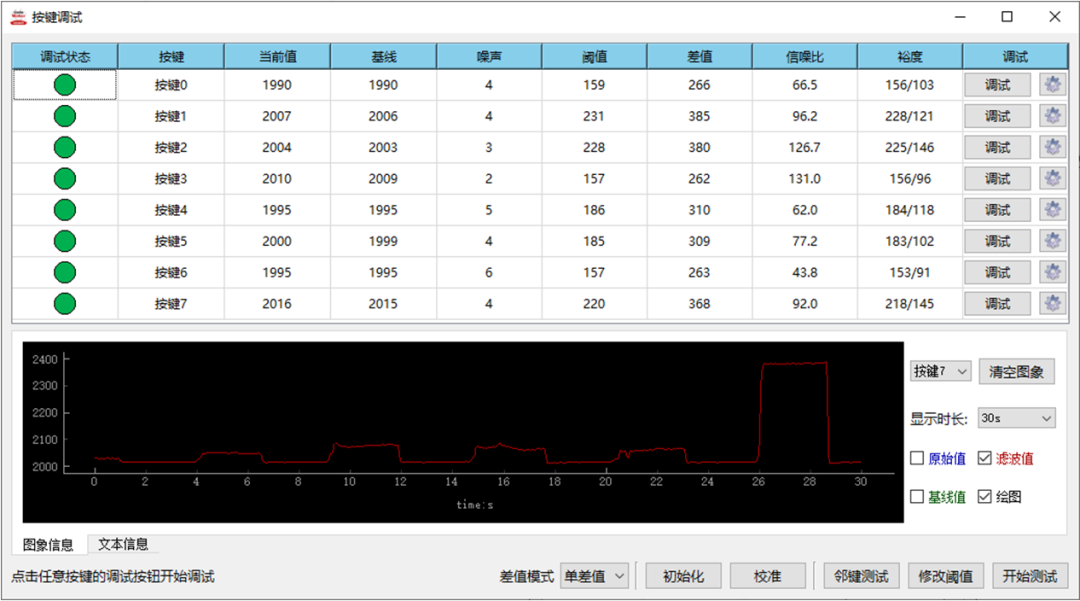Select margin cell 218/145
The image size is (1080, 601).
coord(910,304)
